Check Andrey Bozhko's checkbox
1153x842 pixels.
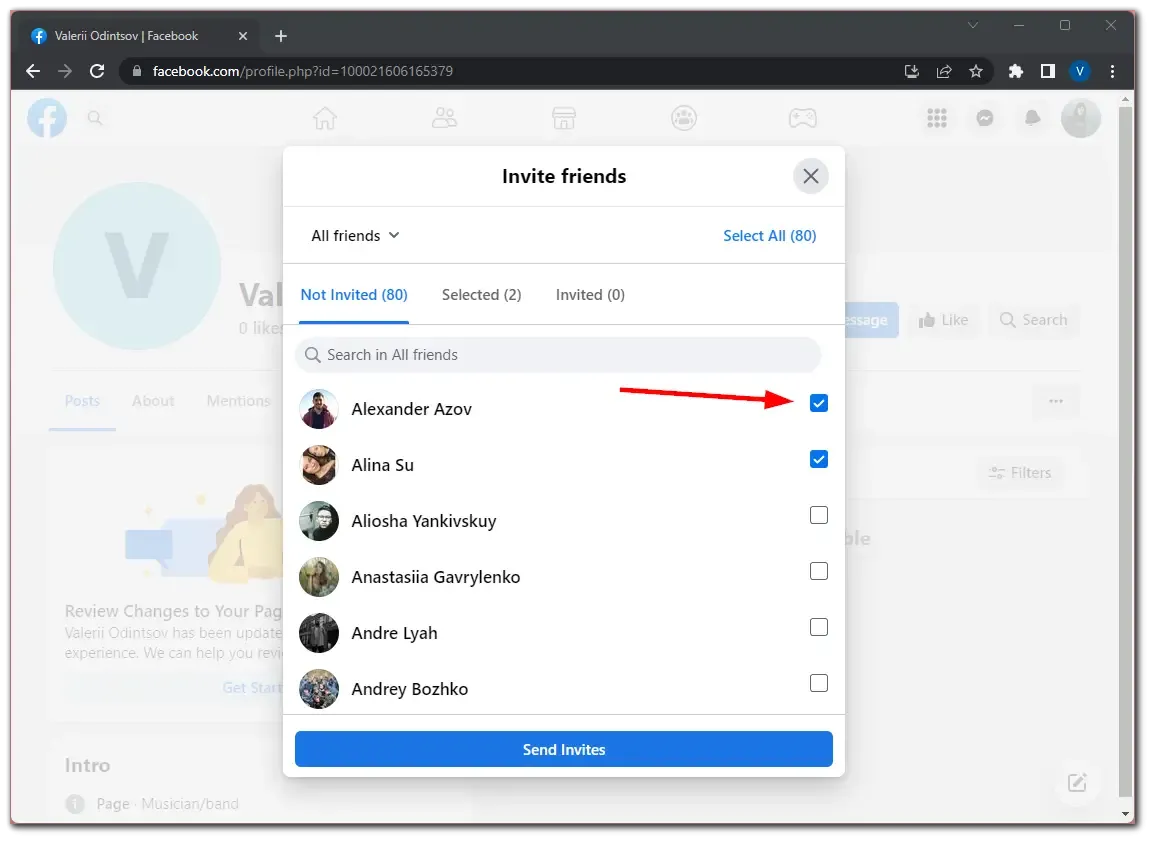coord(818,683)
